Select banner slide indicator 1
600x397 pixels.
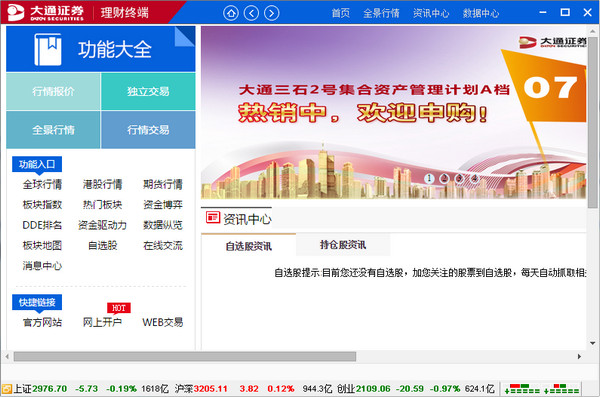click(429, 178)
